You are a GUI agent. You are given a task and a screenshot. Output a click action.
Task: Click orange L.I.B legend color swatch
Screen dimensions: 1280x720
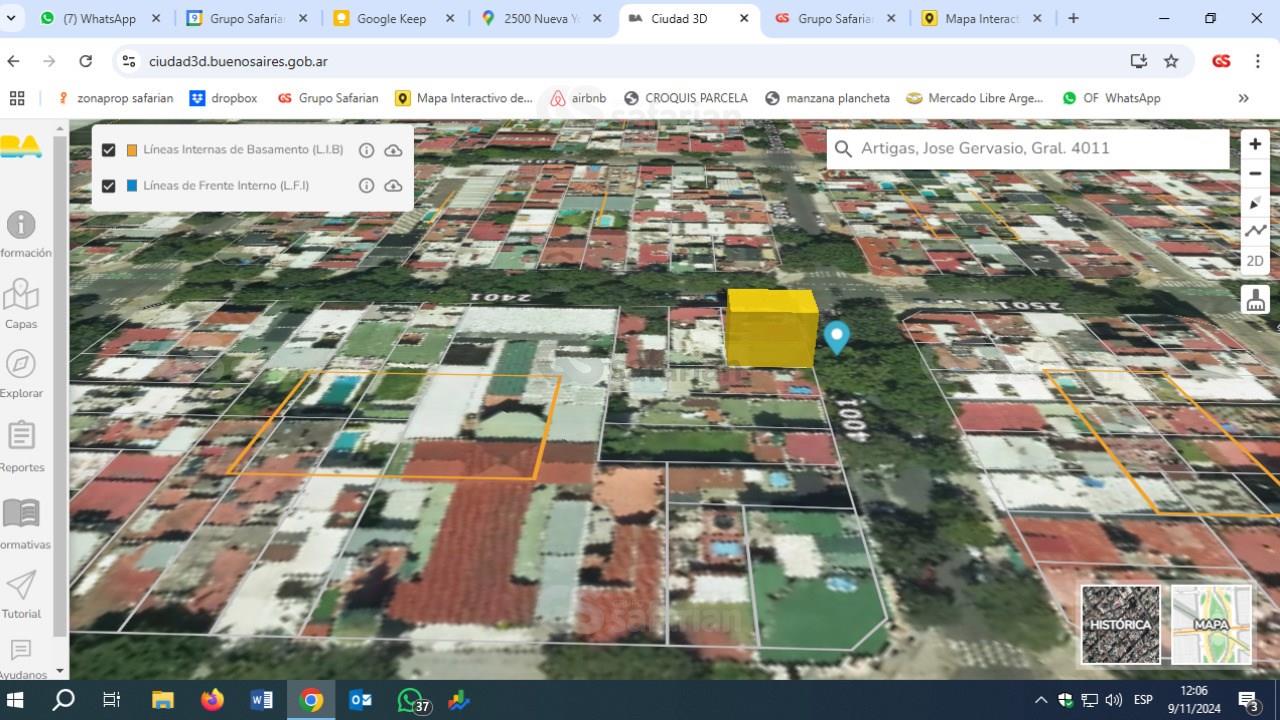coord(132,150)
